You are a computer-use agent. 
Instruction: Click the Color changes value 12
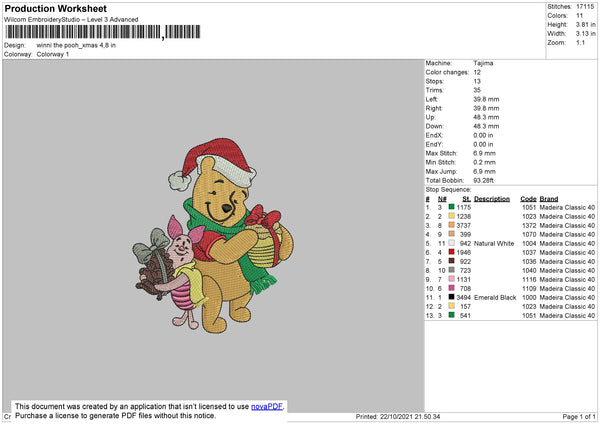pos(477,72)
